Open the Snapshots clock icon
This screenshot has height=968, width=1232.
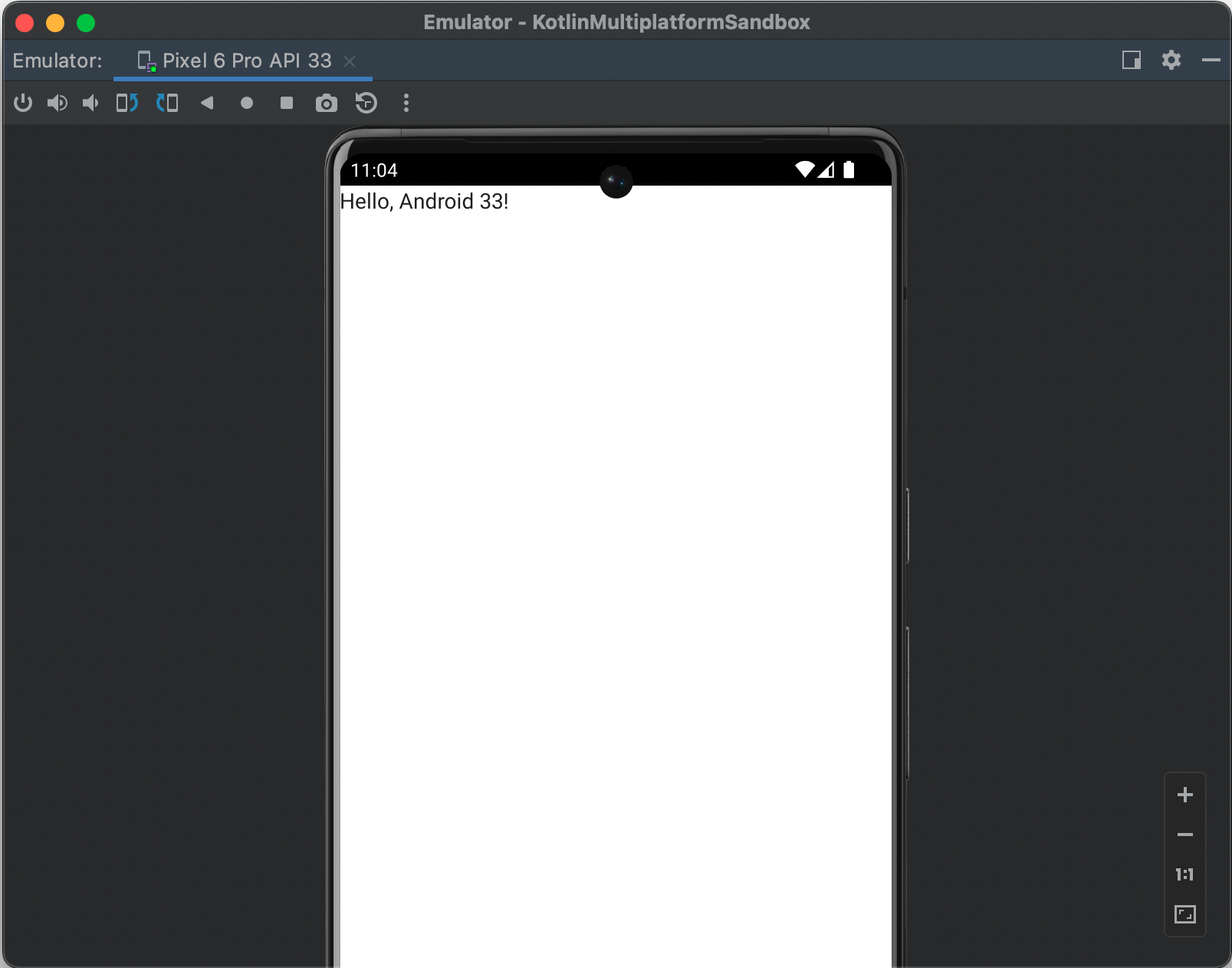pos(366,103)
